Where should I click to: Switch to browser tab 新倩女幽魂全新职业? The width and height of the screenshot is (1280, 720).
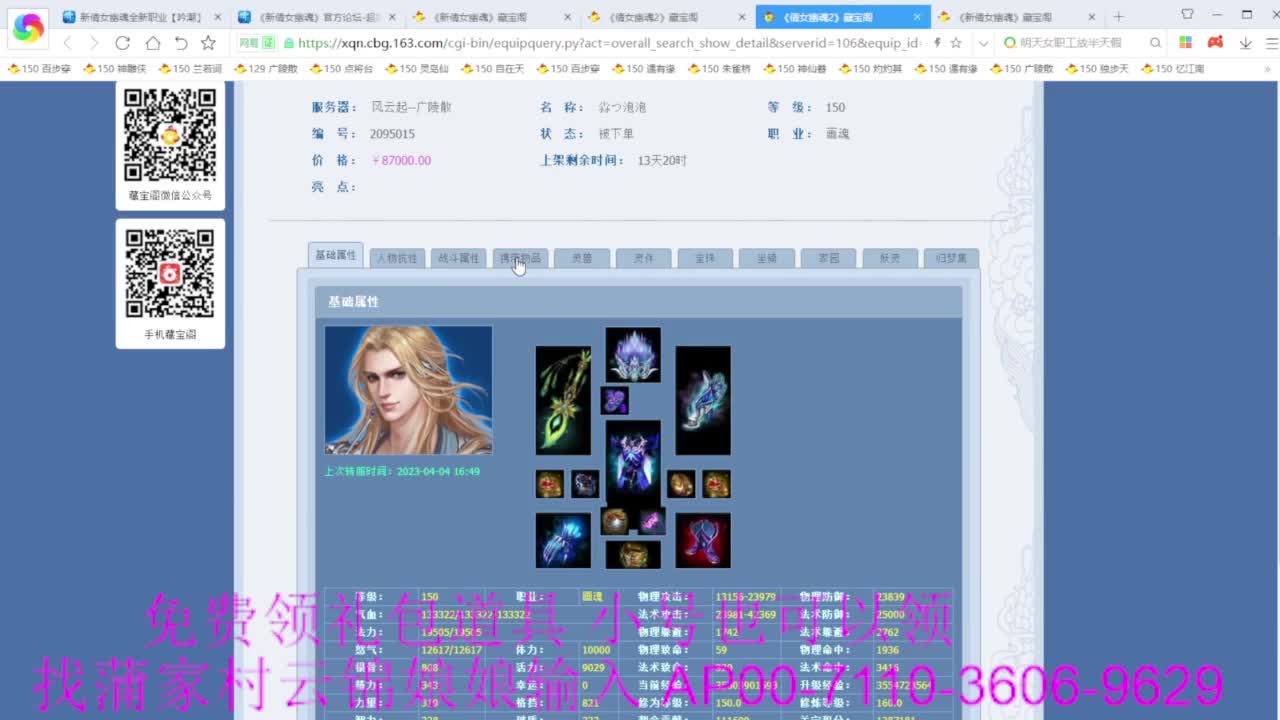140,17
